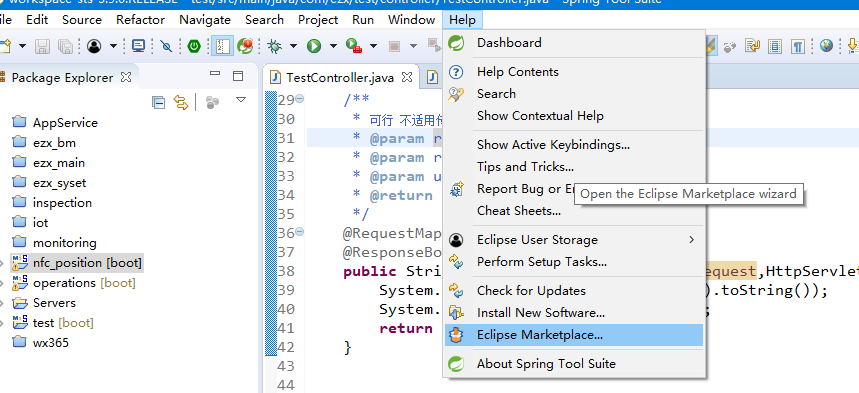The image size is (859, 393).
Task: Toggle Block Selection Mode icon
Action: click(775, 47)
